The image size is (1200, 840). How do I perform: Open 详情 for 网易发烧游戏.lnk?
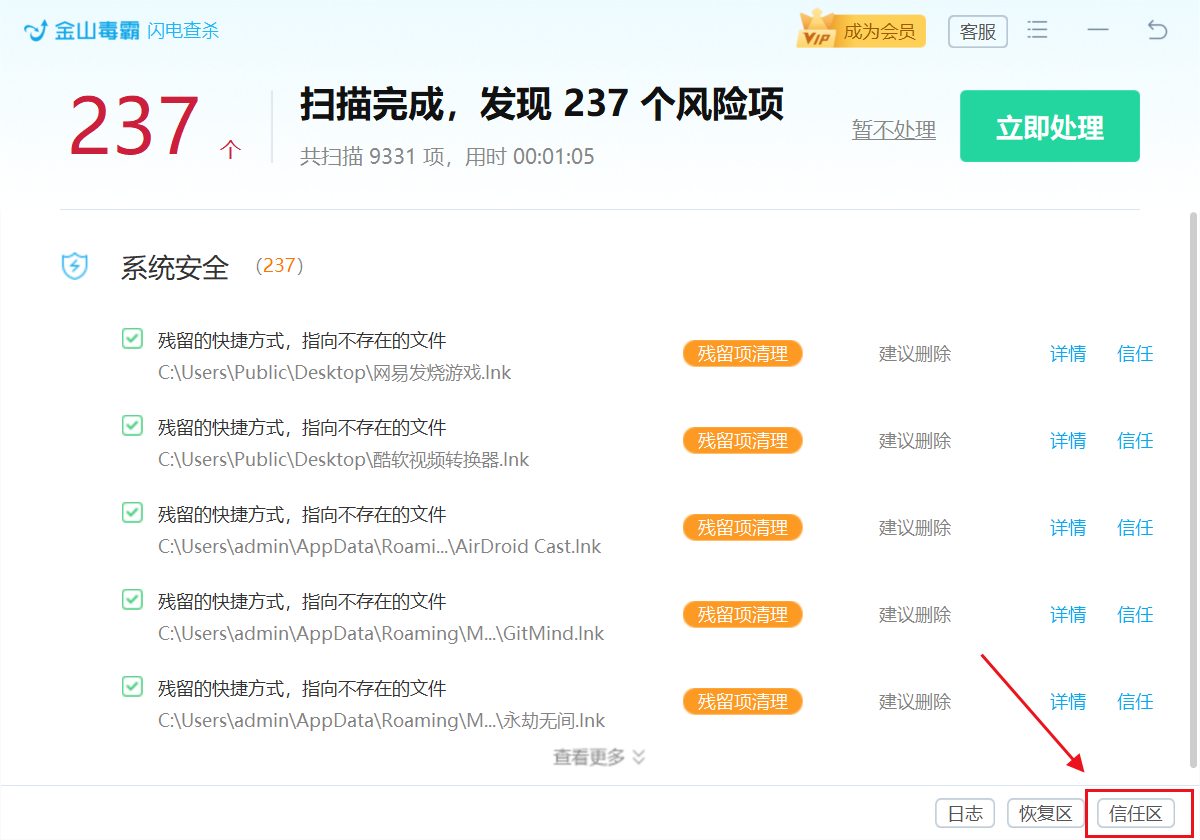click(x=1068, y=354)
